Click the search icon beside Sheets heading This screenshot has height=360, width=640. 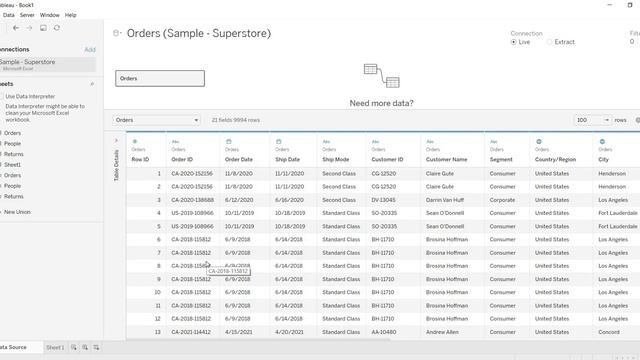(x=92, y=84)
